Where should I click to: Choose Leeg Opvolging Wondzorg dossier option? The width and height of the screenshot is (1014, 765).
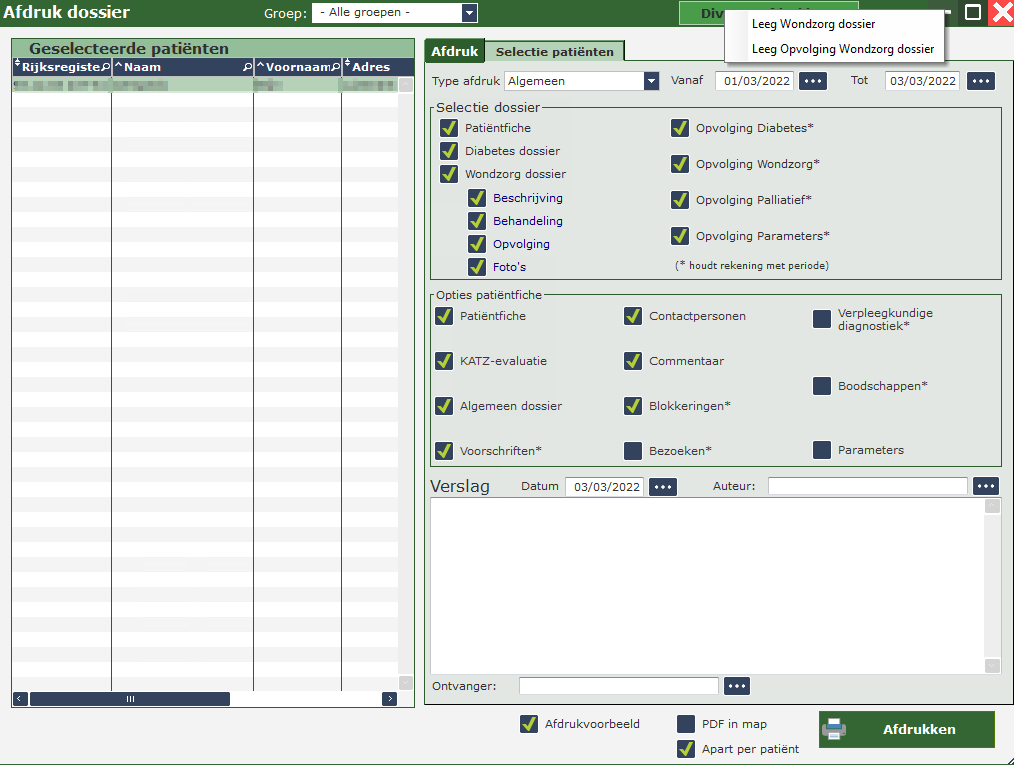click(842, 49)
